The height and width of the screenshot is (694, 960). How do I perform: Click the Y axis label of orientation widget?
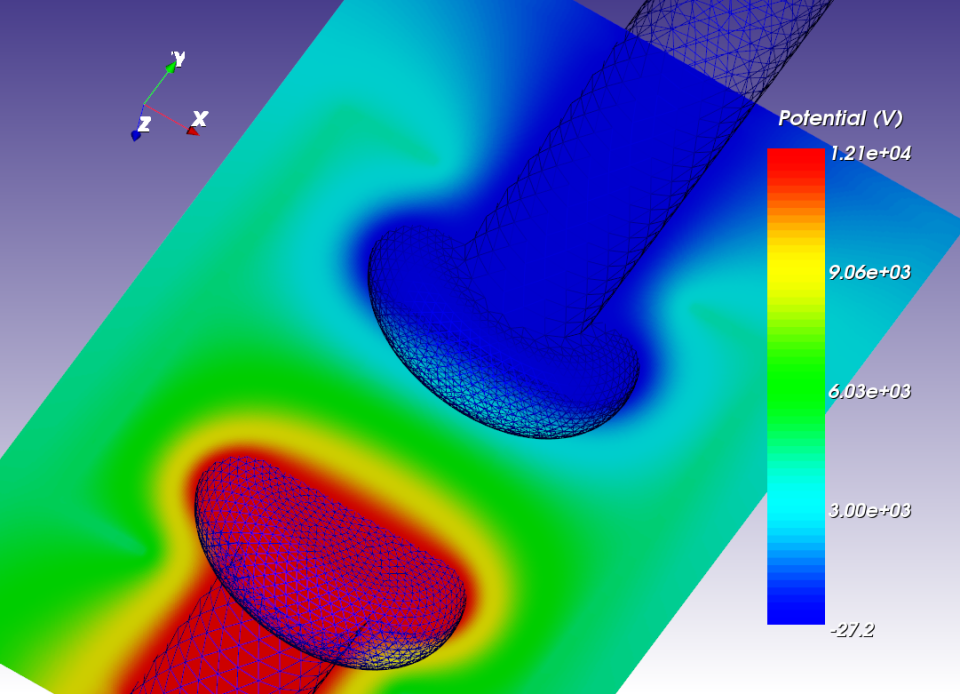178,59
